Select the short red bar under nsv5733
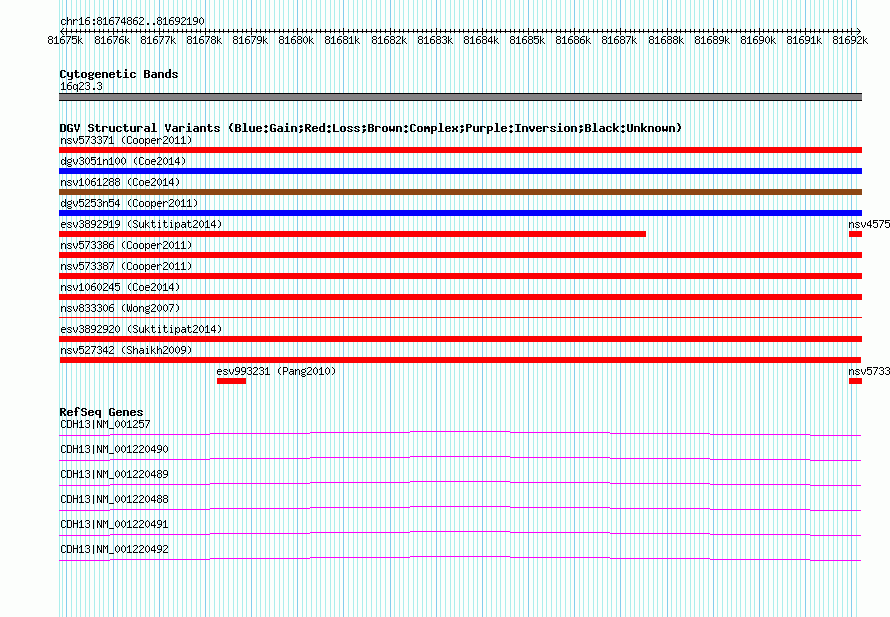This screenshot has width=890, height=617. 855,381
